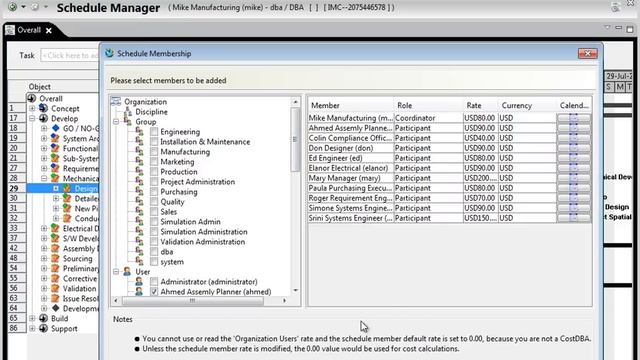The image size is (640, 360).
Task: Select Mary Manager rate cell USD200
Action: [x=480, y=178]
